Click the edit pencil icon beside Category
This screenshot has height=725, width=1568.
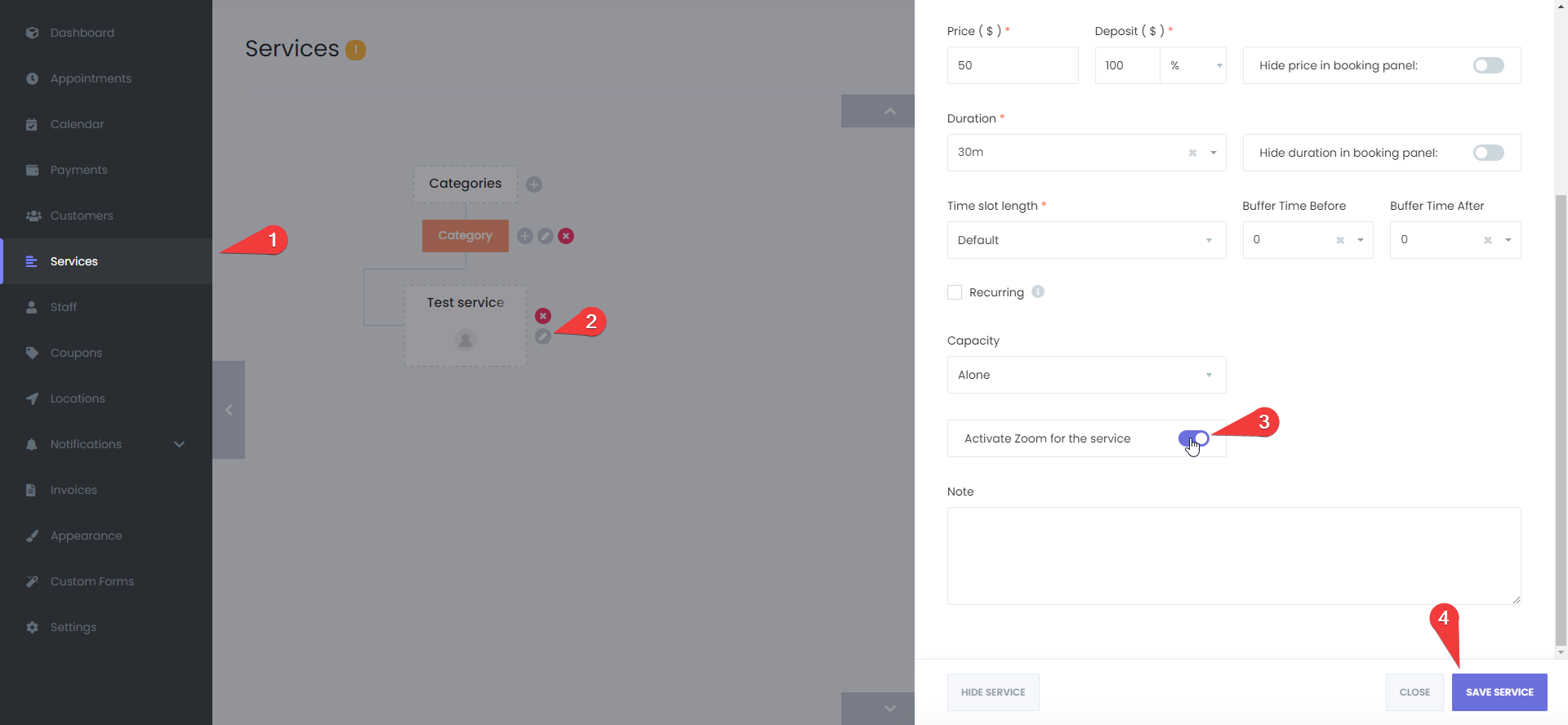tap(546, 236)
